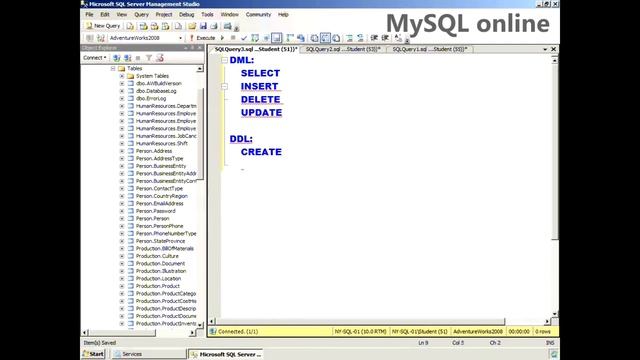This screenshot has width=640, height=360.
Task: Click Analysis Services XMLA Query icon
Action: [x=165, y=26]
